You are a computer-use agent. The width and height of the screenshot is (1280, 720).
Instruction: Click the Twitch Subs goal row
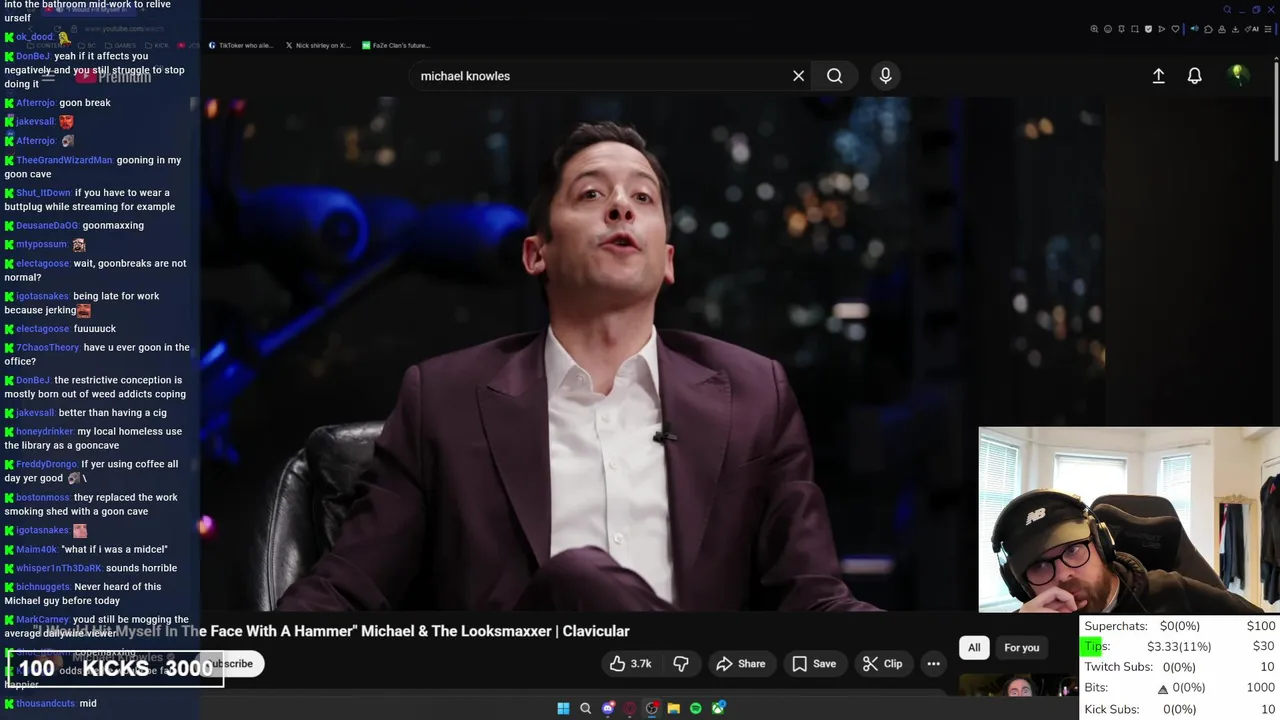click(1180, 667)
